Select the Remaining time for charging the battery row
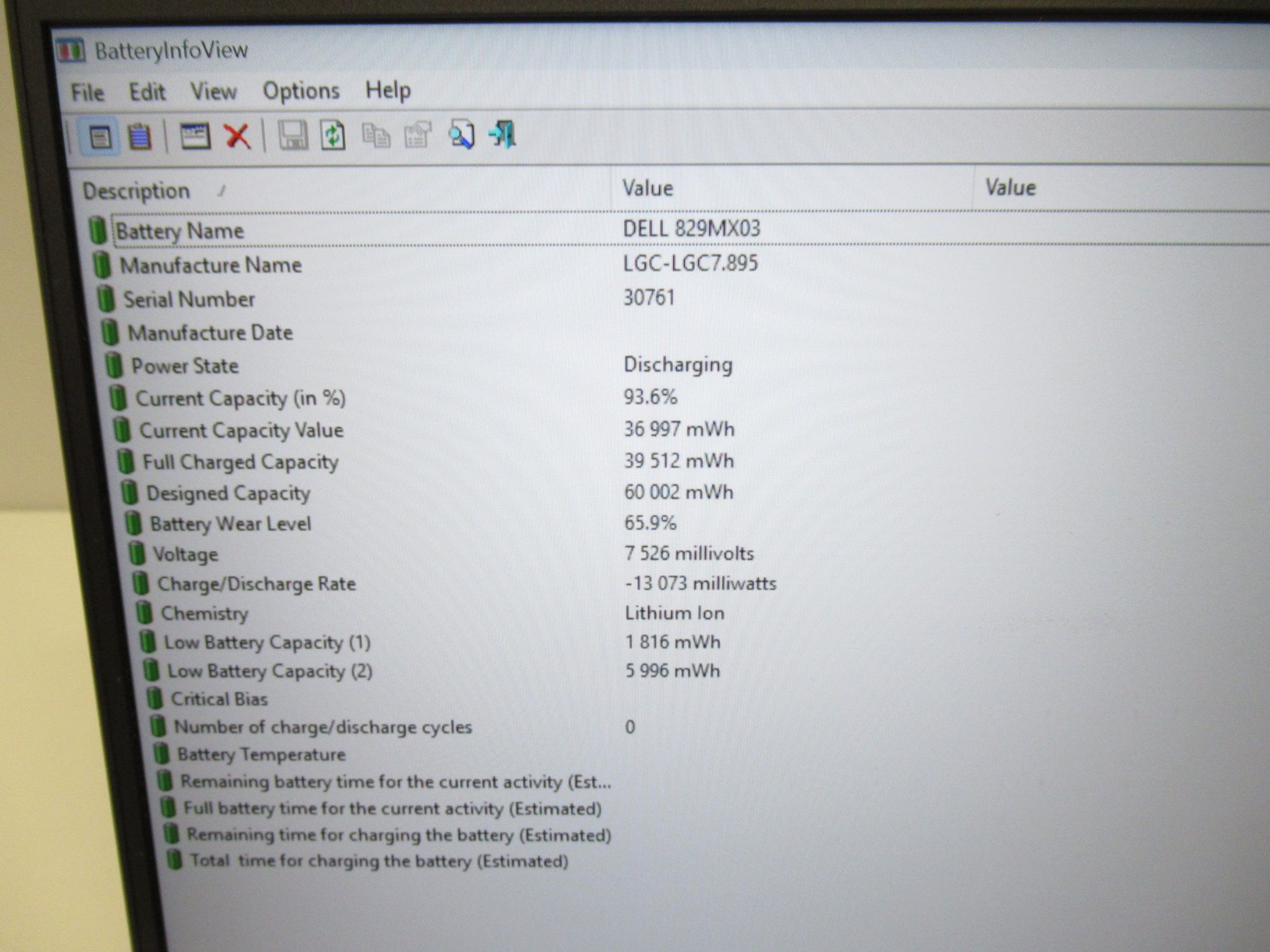 [x=399, y=835]
